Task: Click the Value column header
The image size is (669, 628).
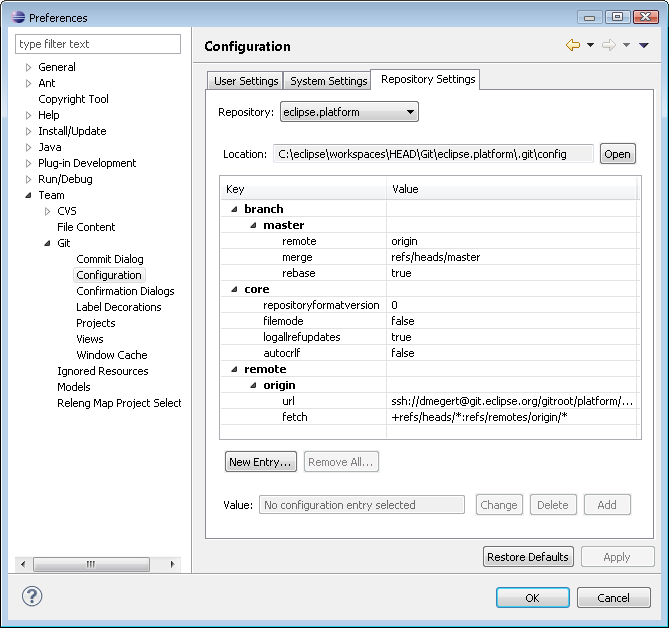Action: (x=512, y=189)
